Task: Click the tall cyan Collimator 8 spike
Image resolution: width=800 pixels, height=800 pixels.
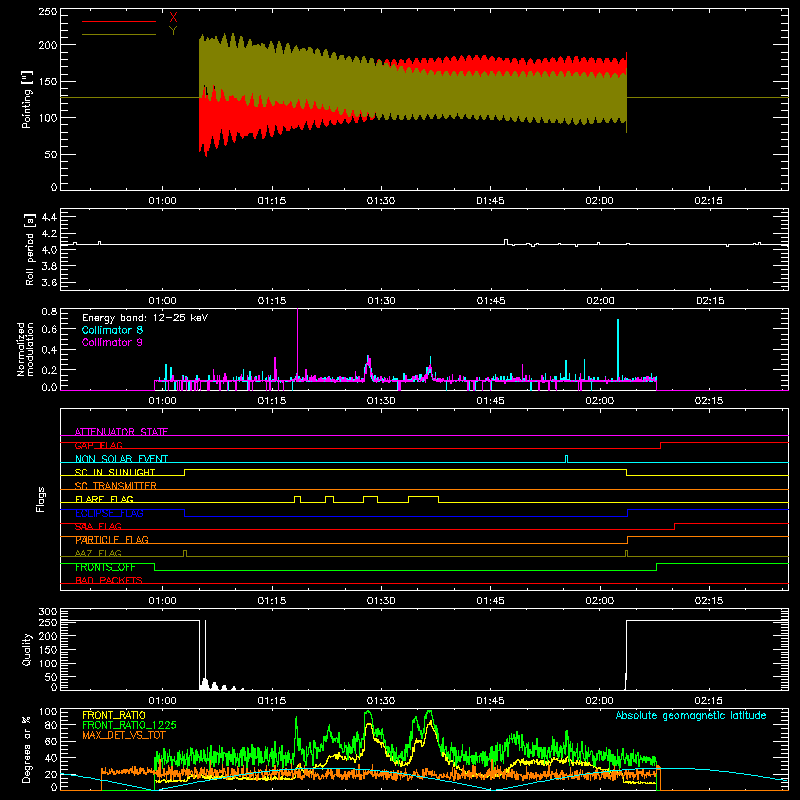Action: [618, 349]
